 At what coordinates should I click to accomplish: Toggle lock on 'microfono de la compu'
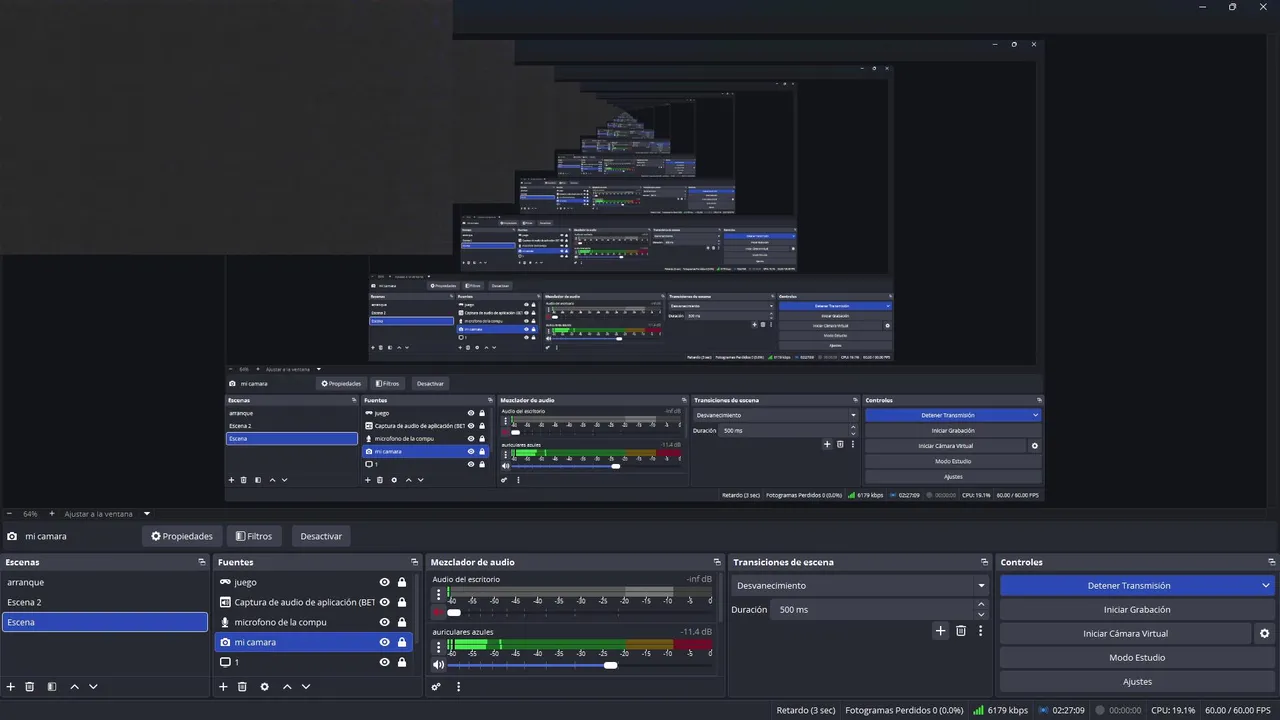coord(402,622)
